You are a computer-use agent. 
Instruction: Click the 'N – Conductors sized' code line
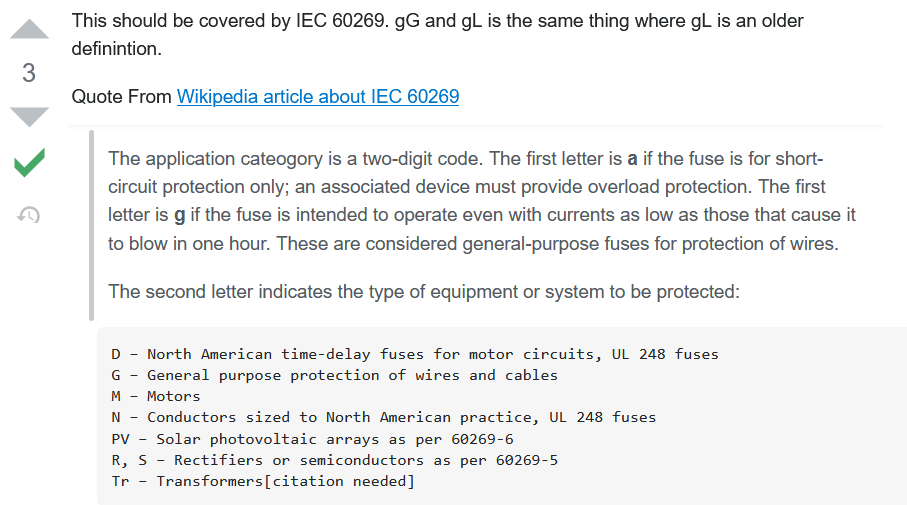pyautogui.click(x=383, y=417)
